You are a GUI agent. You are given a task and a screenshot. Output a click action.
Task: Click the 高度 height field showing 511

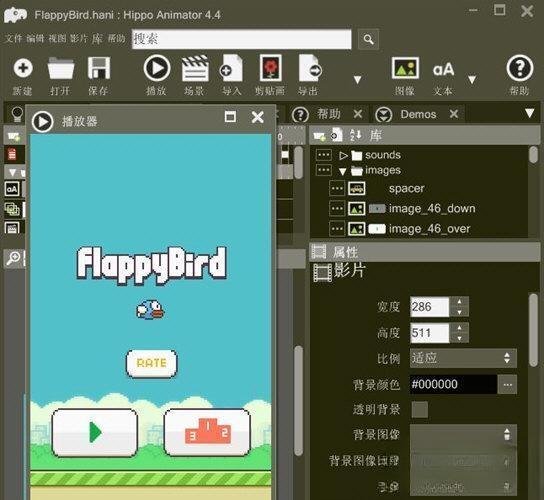430,333
